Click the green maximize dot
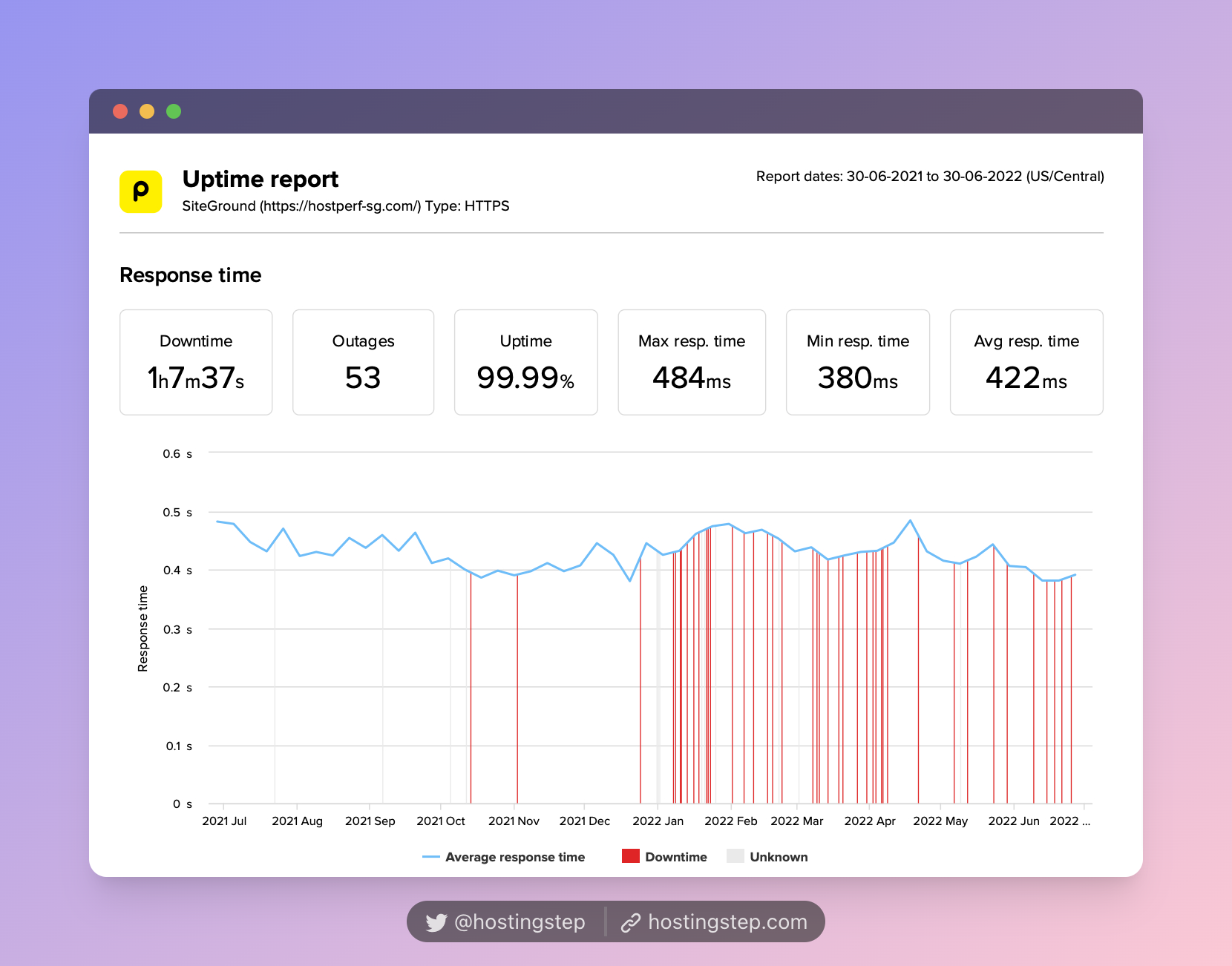1232x966 pixels. tap(174, 111)
